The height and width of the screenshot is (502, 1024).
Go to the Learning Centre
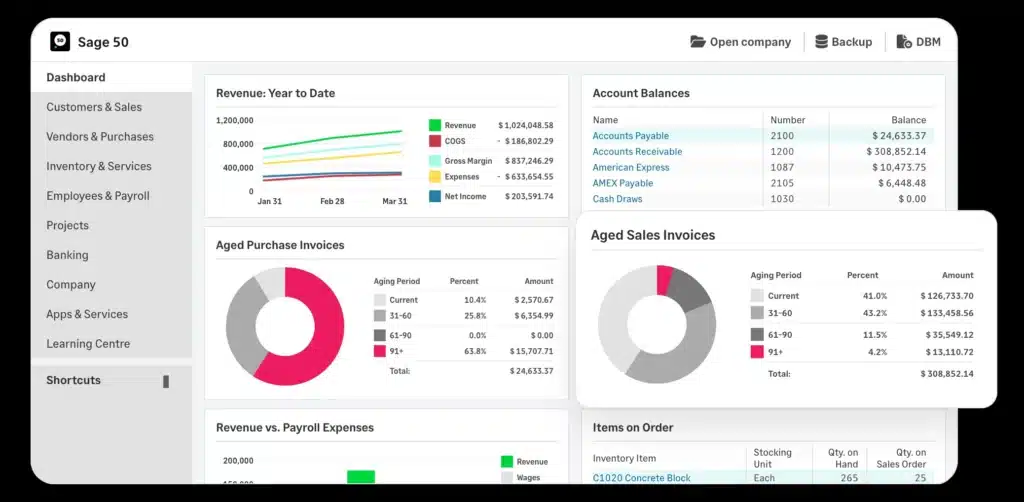(88, 343)
